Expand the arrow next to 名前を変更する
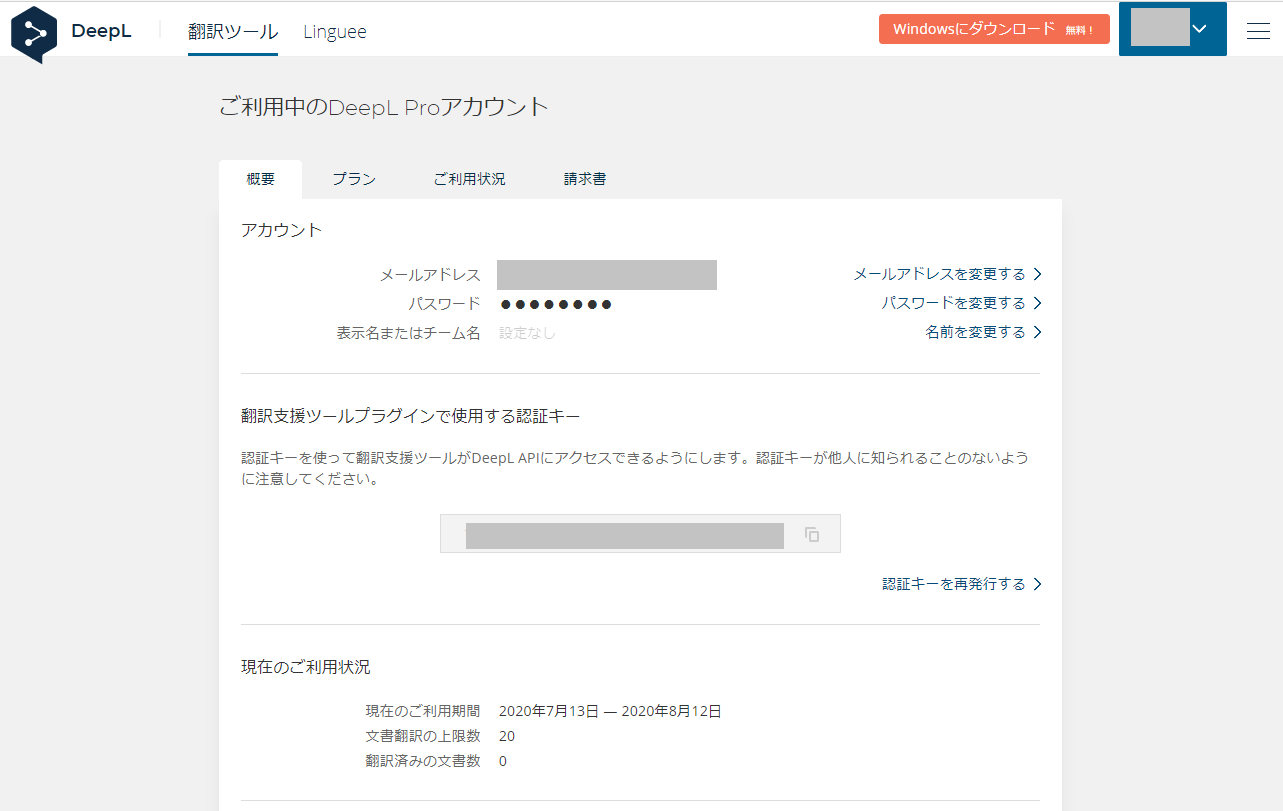The height and width of the screenshot is (811, 1283). click(1038, 332)
